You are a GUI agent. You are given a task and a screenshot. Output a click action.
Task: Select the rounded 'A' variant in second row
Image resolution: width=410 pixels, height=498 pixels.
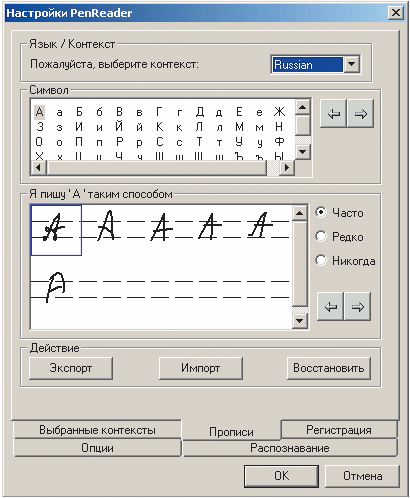click(55, 287)
